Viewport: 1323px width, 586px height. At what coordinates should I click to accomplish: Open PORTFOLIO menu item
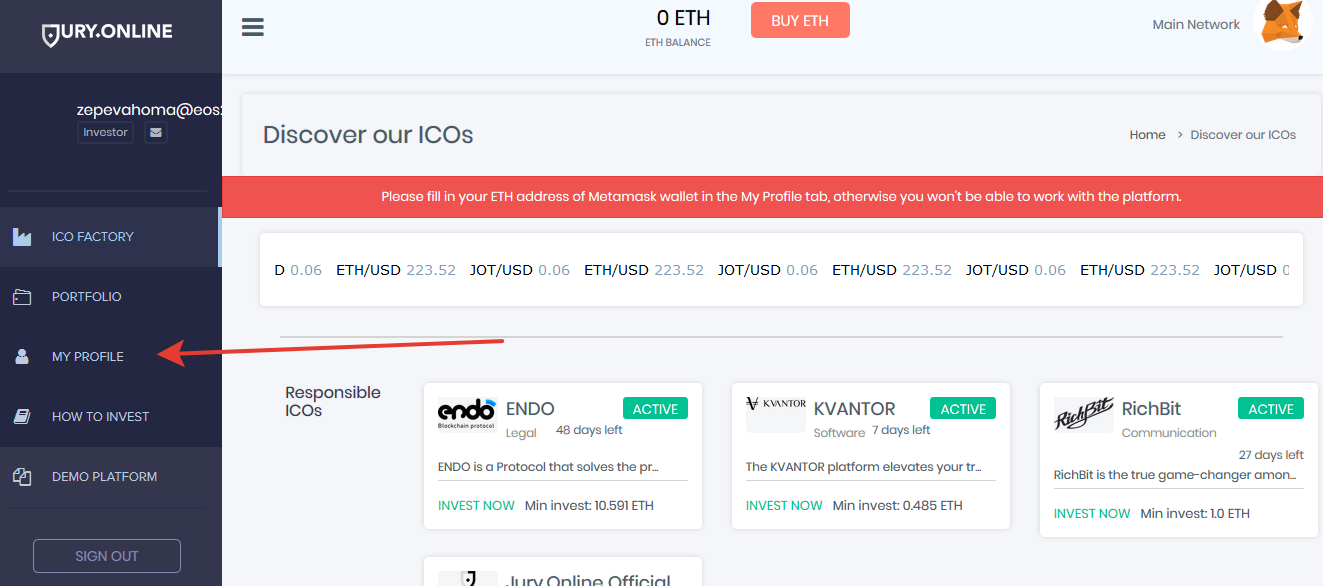(110, 297)
